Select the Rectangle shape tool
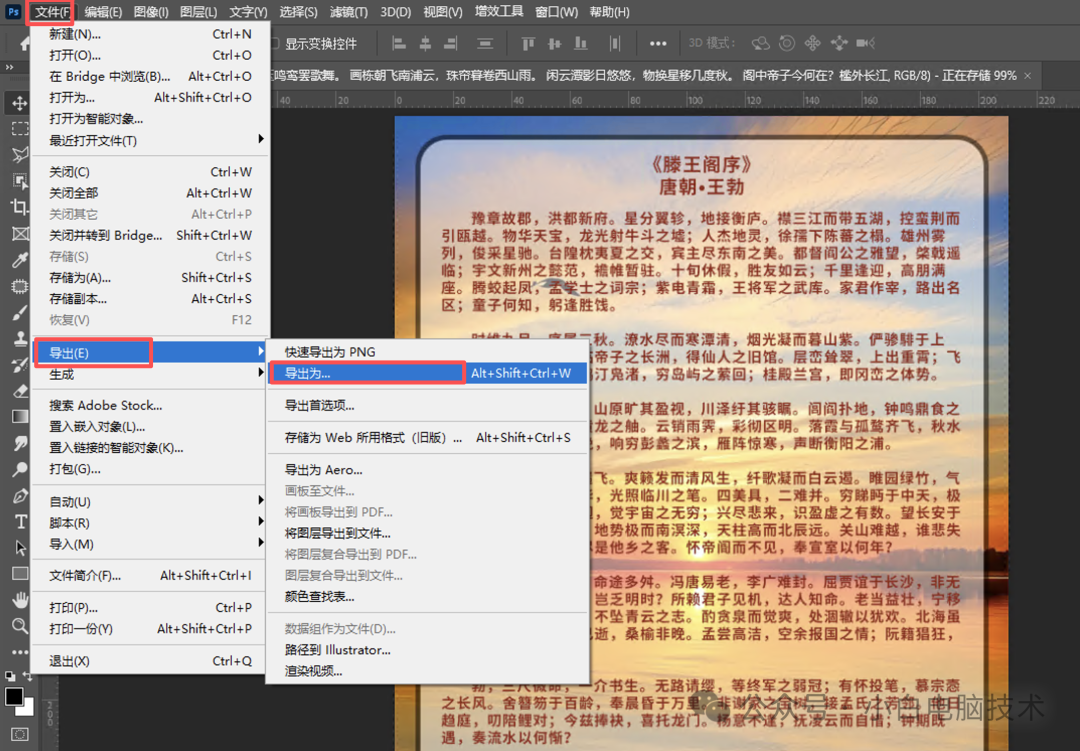The height and width of the screenshot is (751, 1080). [19, 573]
